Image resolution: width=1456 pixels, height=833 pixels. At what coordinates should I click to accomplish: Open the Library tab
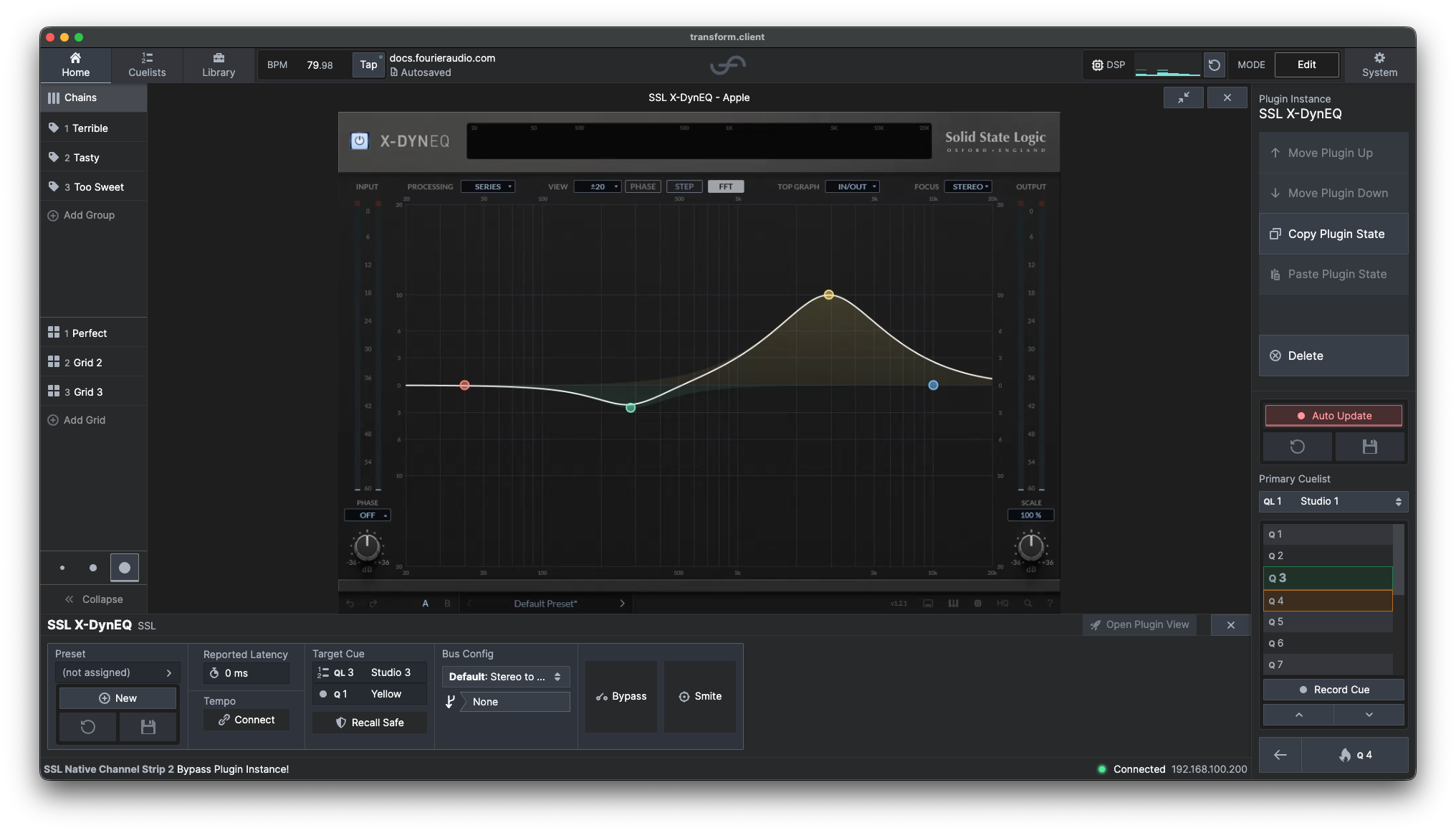[x=219, y=65]
